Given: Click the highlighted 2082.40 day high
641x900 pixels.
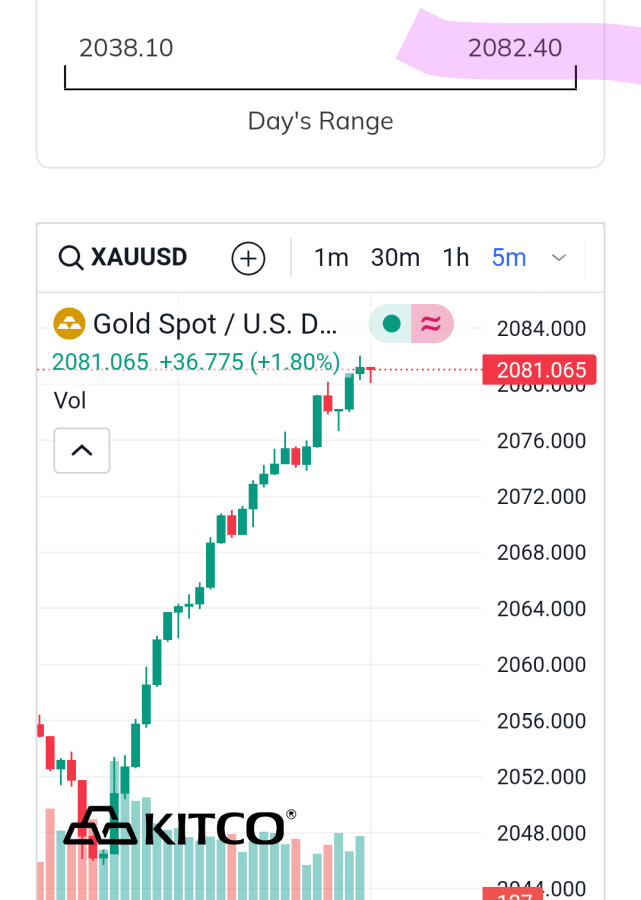Looking at the screenshot, I should click(514, 47).
